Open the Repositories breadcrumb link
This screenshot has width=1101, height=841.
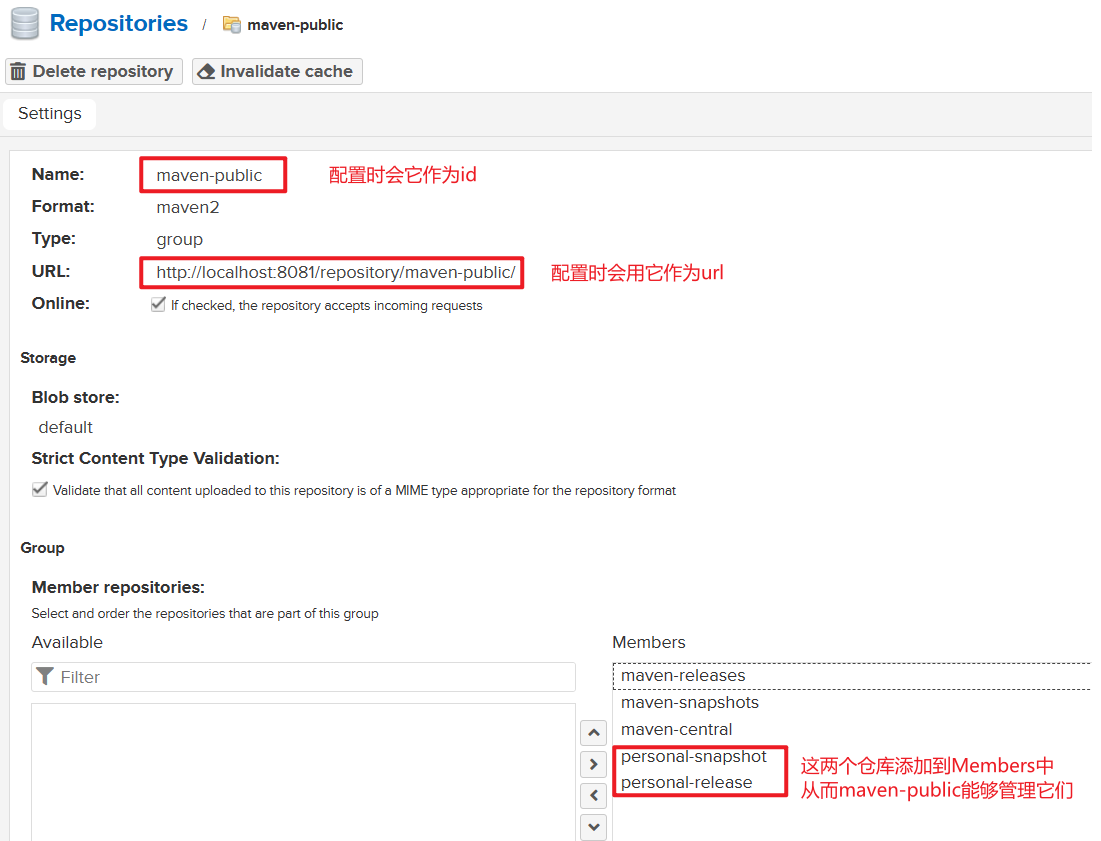(119, 23)
